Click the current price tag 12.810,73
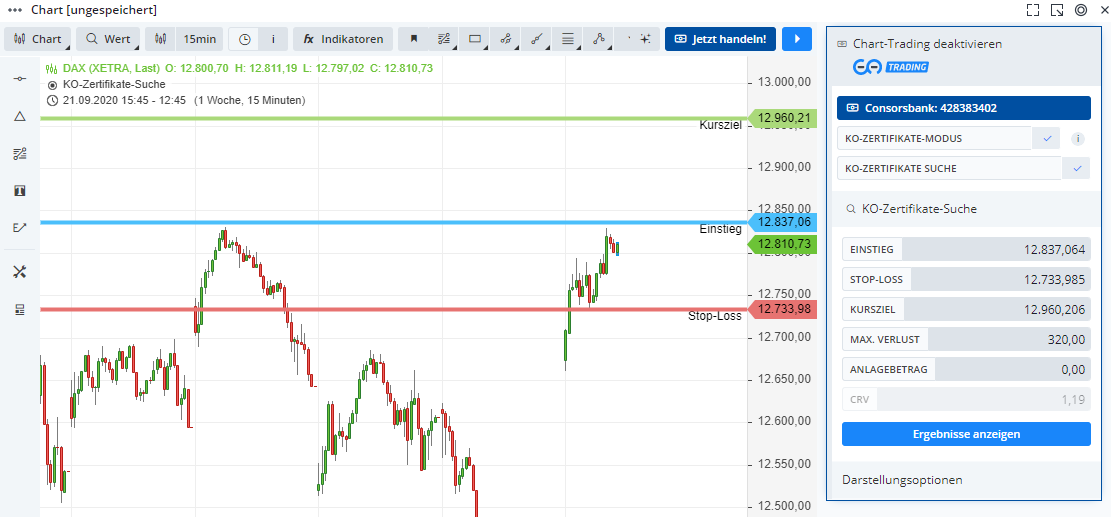This screenshot has width=1117, height=517. (782, 244)
